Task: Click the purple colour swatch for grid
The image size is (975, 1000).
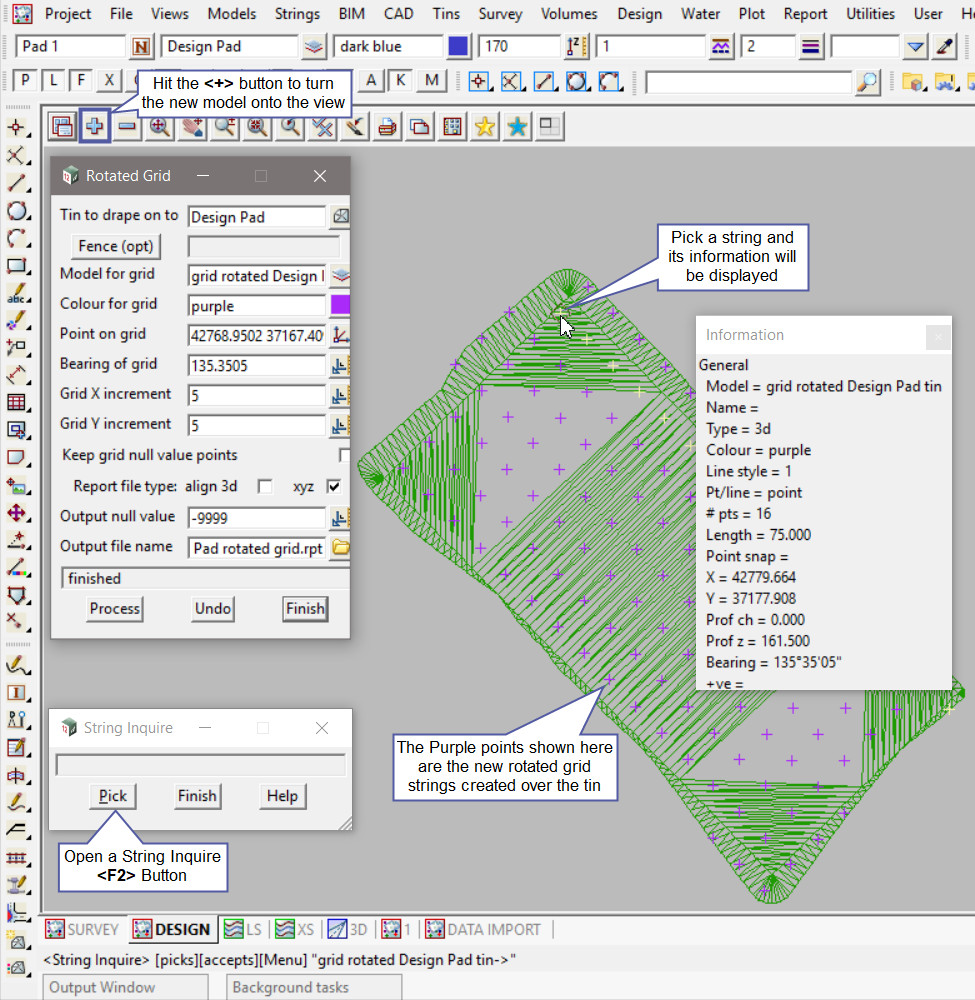Action: click(340, 306)
